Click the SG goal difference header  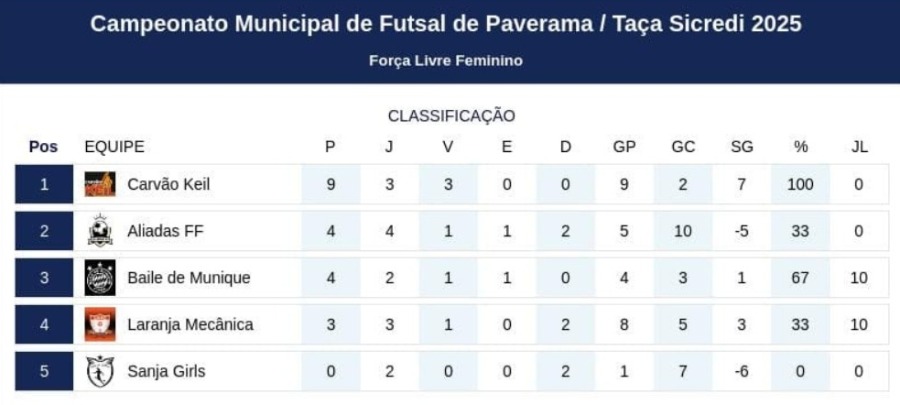(742, 147)
